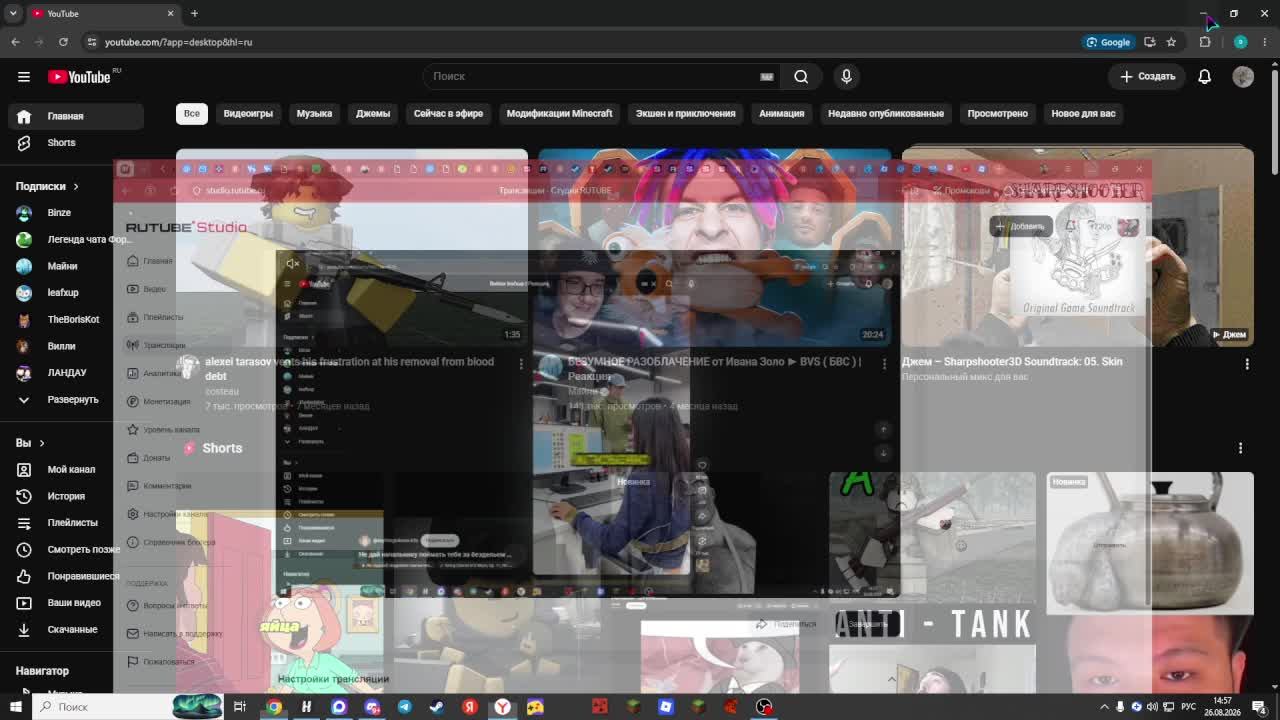1280x720 pixels.
Task: Open the Sharpshooter3D Soundtrack title link
Action: (x=1012, y=361)
